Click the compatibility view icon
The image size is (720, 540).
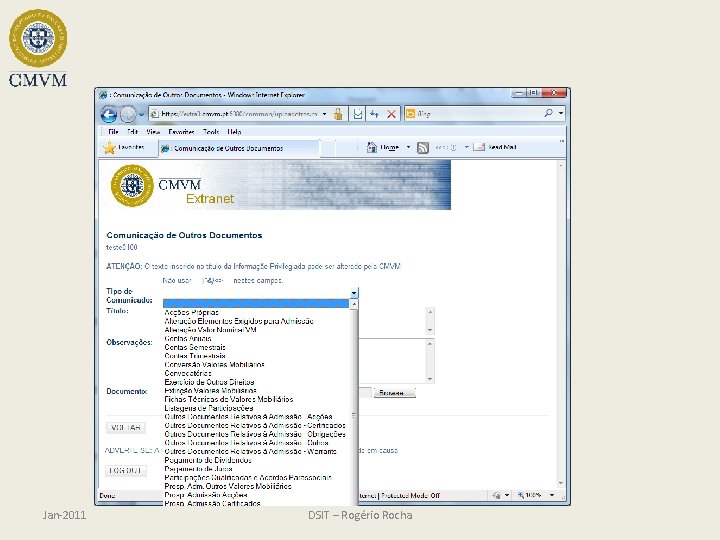coord(358,114)
